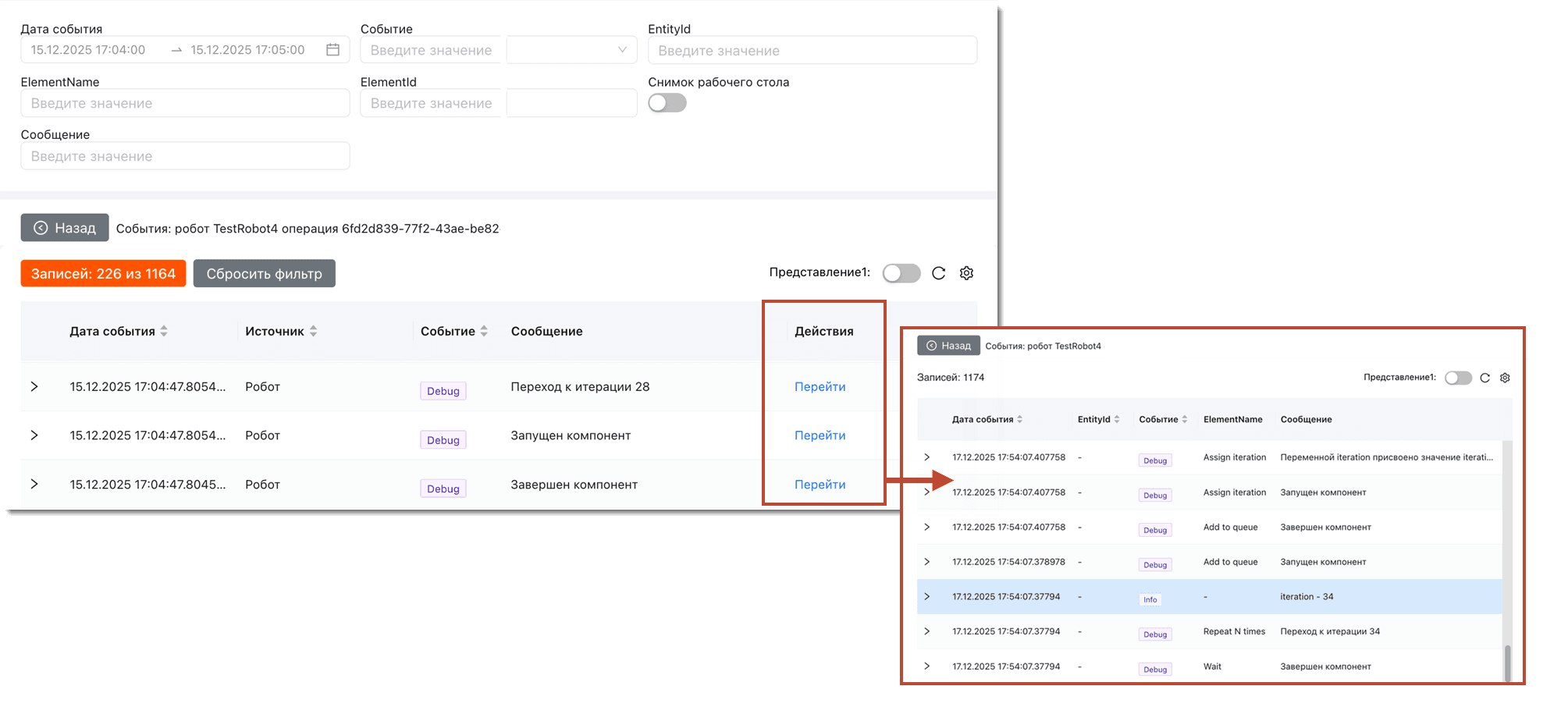
Task: Expand the row 'Переход к итерации 28'
Action: pos(34,386)
